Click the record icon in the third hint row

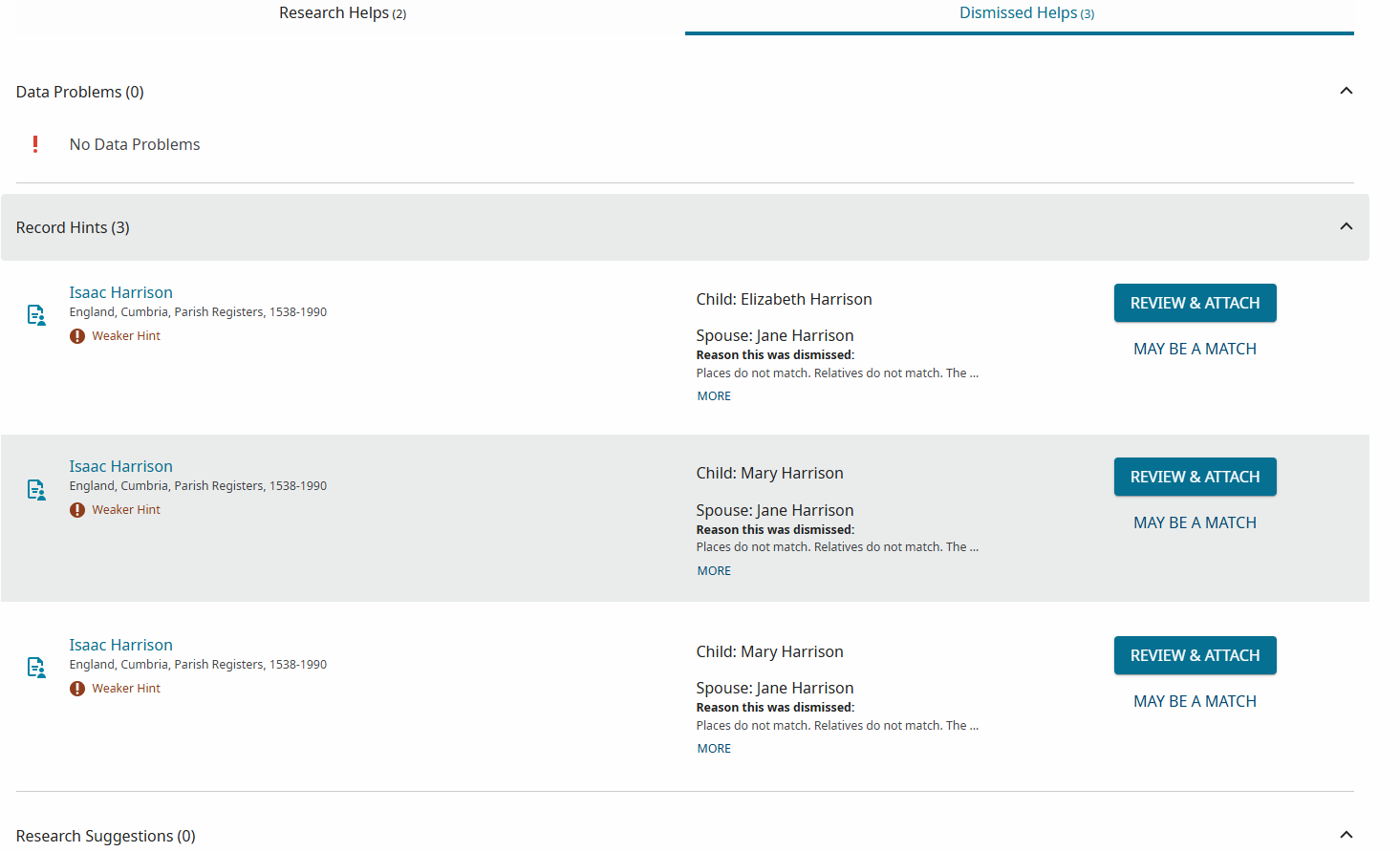(x=36, y=668)
